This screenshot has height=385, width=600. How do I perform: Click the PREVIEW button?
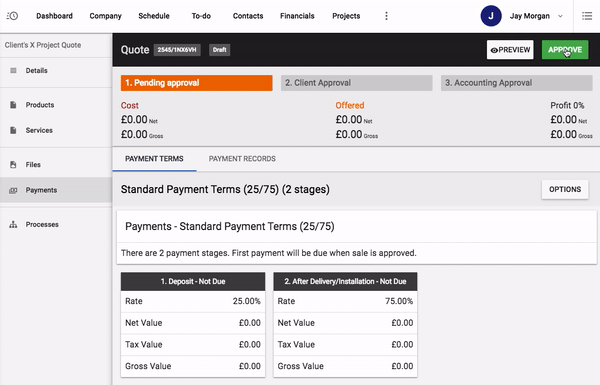click(510, 50)
